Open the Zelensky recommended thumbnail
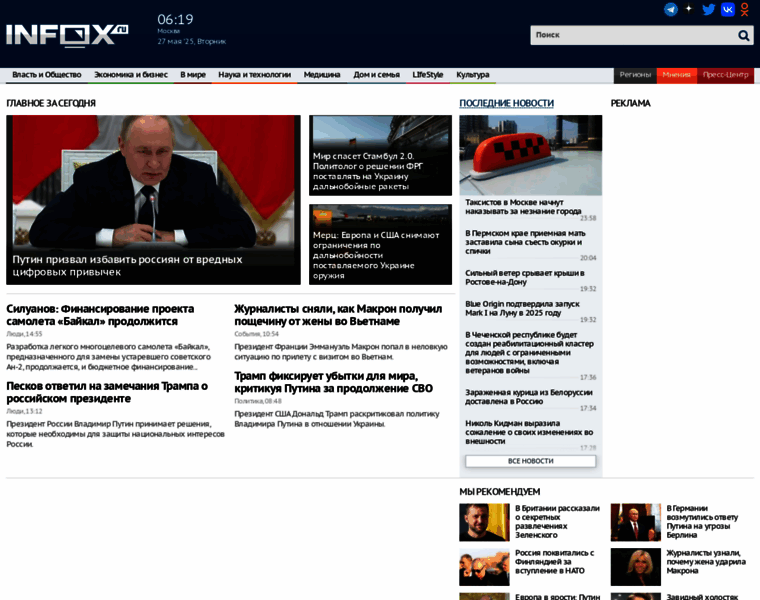The width and height of the screenshot is (760, 600). 484,522
